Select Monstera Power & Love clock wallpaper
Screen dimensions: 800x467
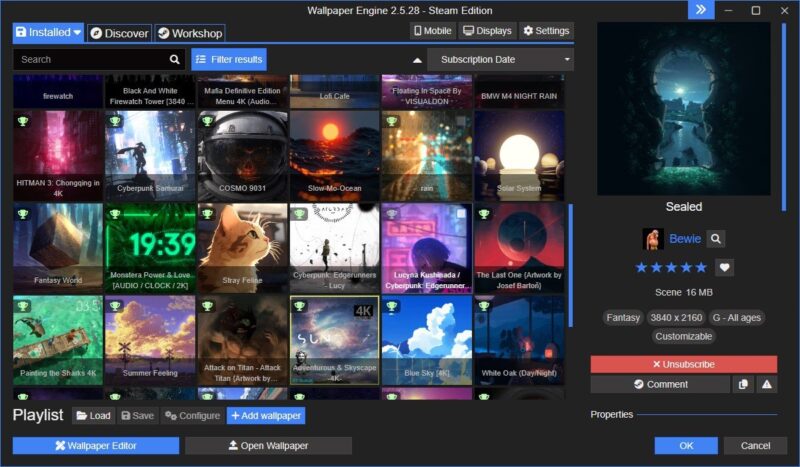pos(150,248)
